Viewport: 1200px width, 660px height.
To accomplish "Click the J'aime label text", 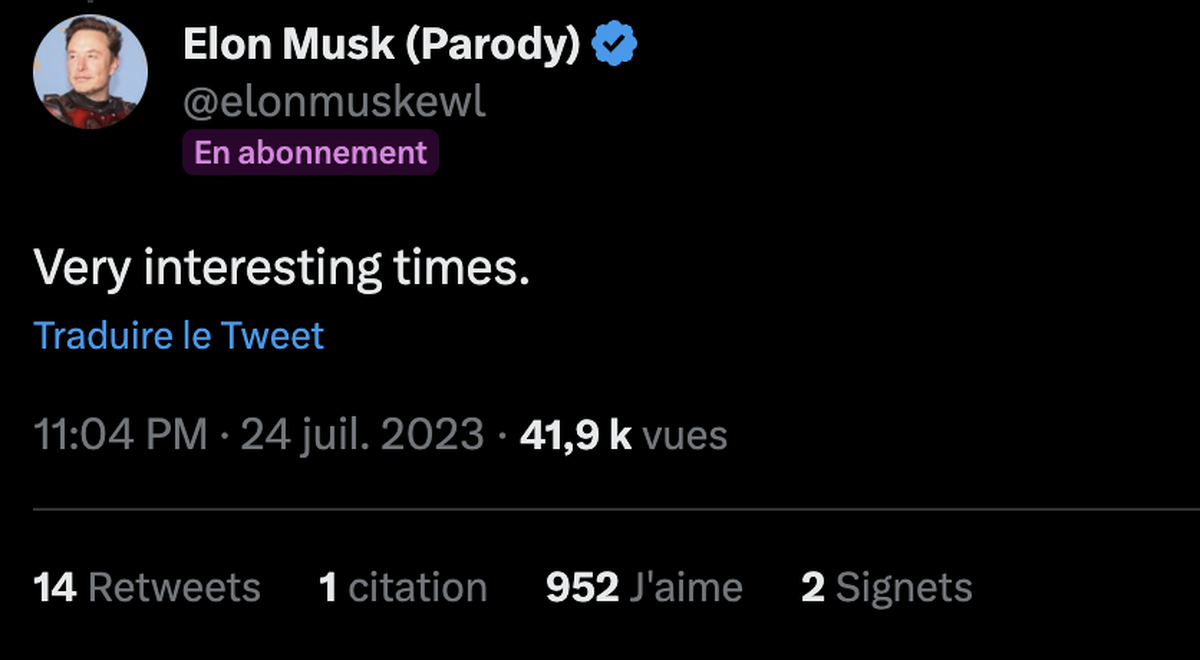I will [686, 587].
